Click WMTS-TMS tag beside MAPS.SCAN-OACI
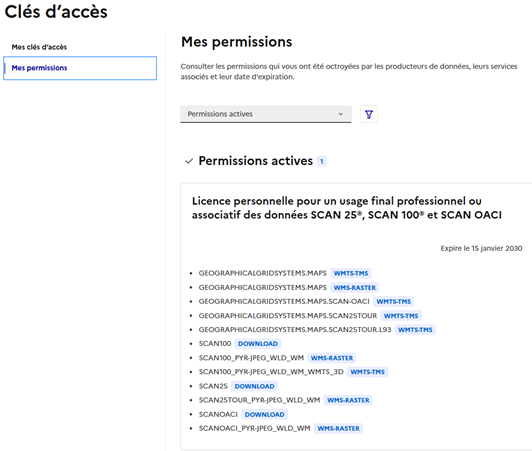The image size is (532, 451). pos(394,301)
